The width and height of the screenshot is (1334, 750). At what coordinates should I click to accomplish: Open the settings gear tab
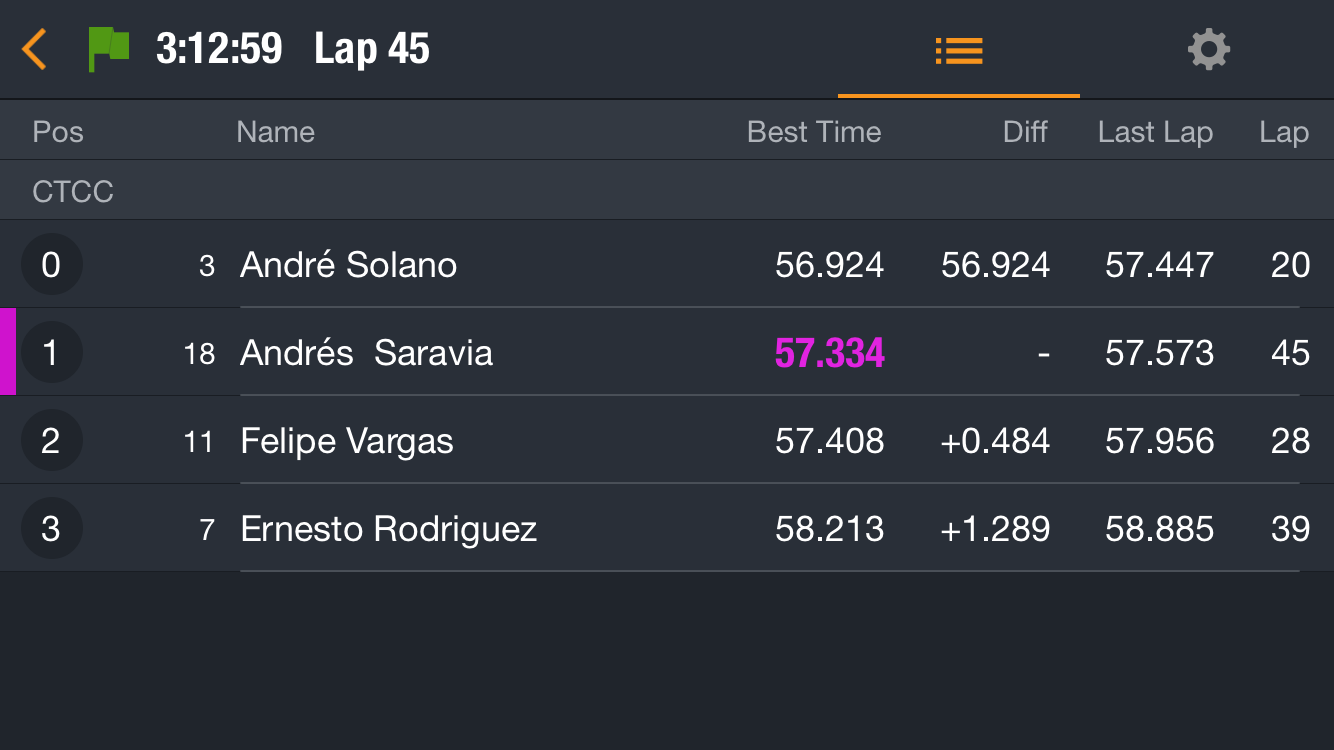[x=1208, y=49]
